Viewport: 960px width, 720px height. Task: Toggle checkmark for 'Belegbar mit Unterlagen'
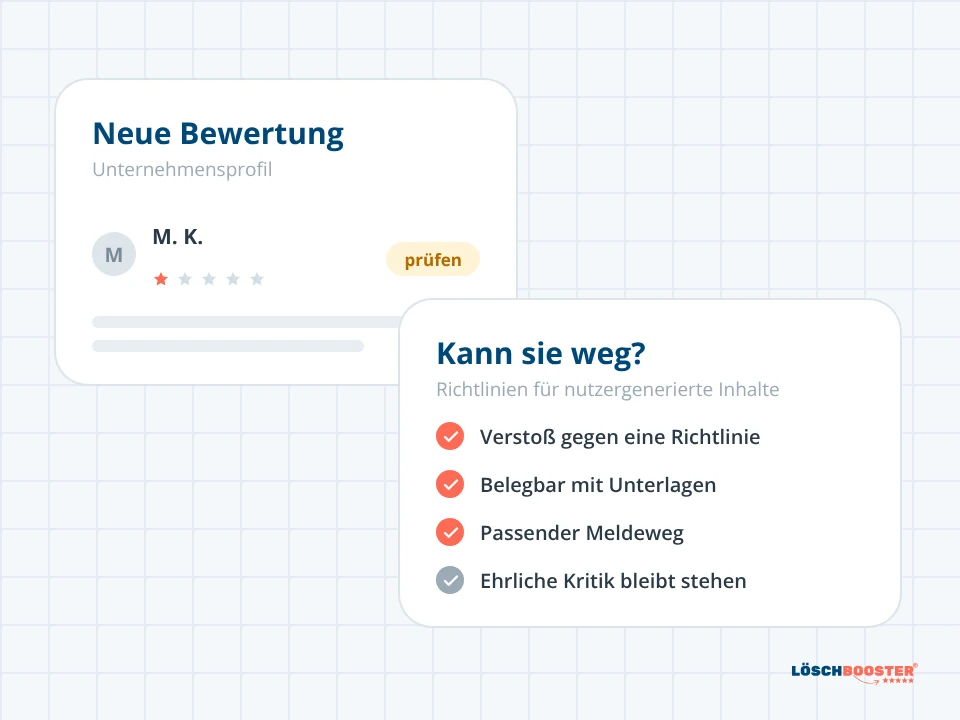(x=450, y=484)
